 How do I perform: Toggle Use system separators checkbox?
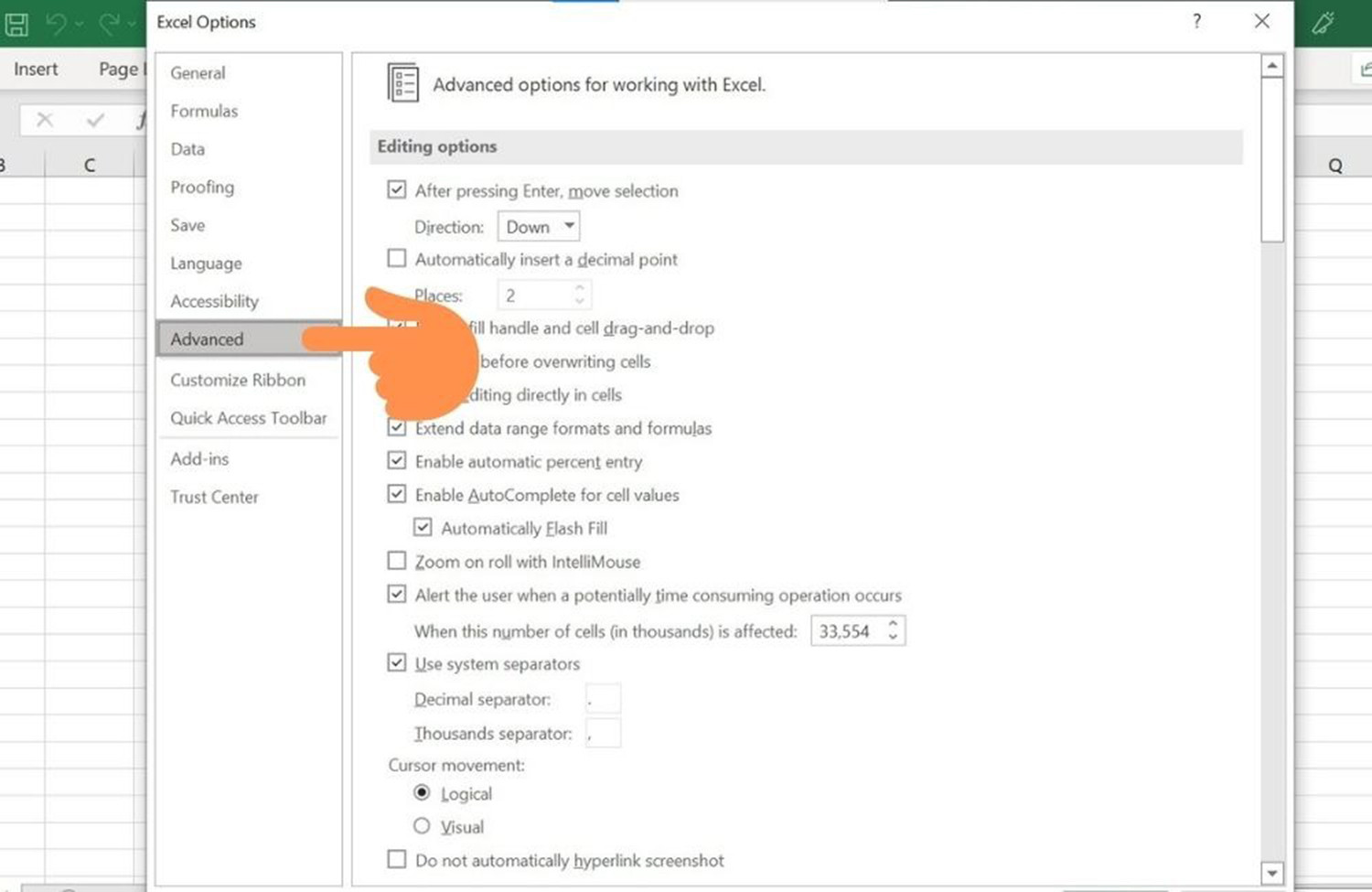click(397, 663)
